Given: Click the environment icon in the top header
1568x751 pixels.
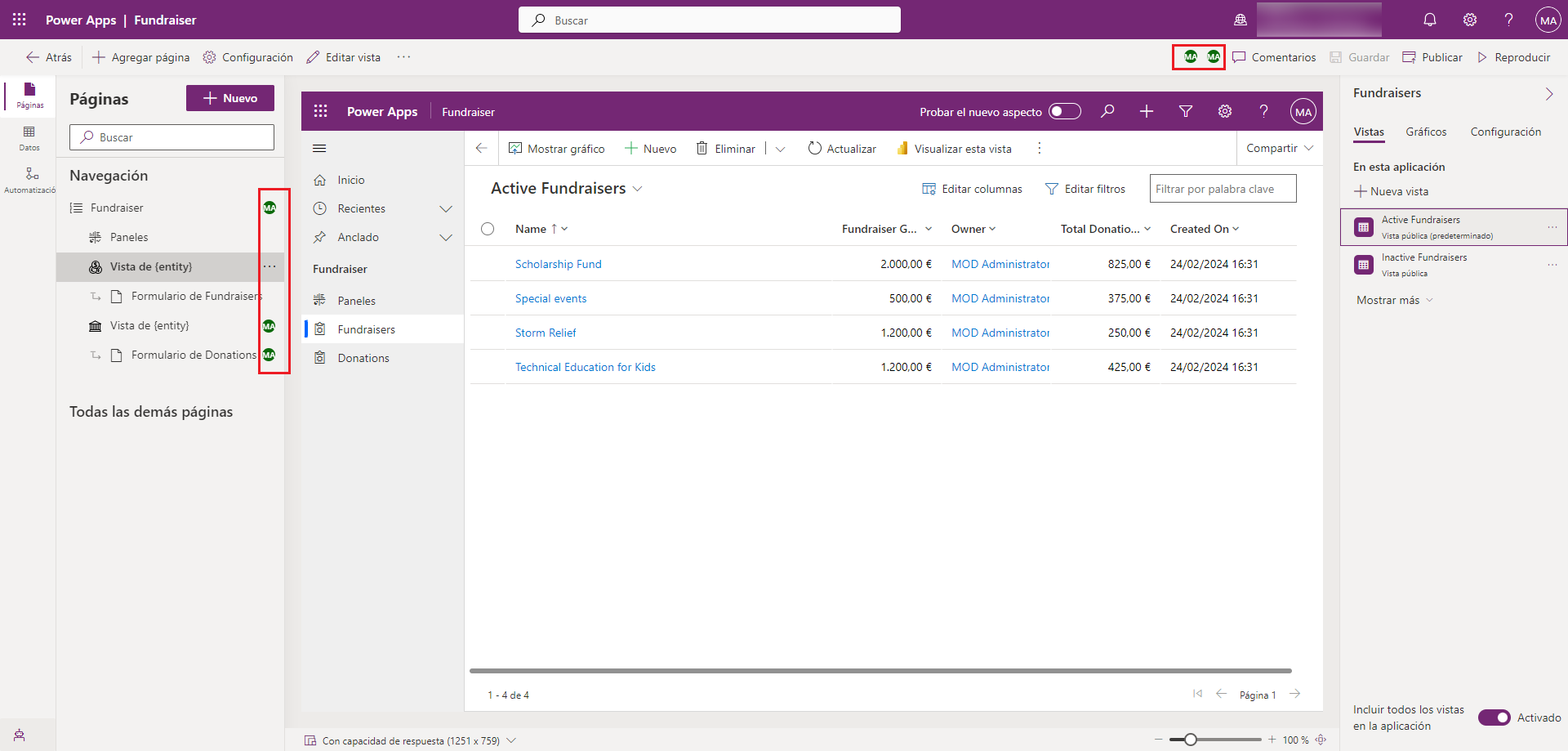Looking at the screenshot, I should click(1241, 20).
